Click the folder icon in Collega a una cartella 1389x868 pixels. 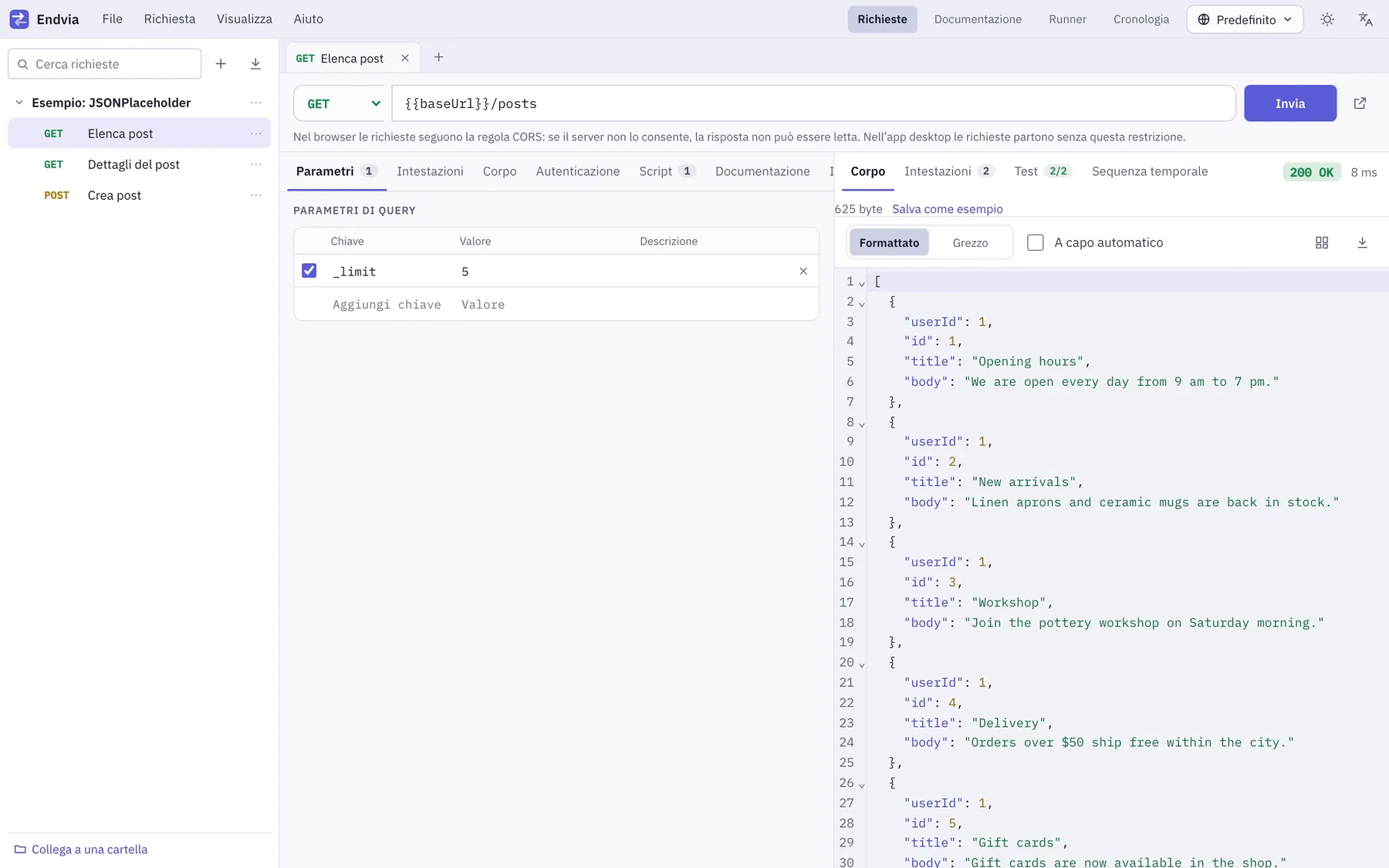20,849
